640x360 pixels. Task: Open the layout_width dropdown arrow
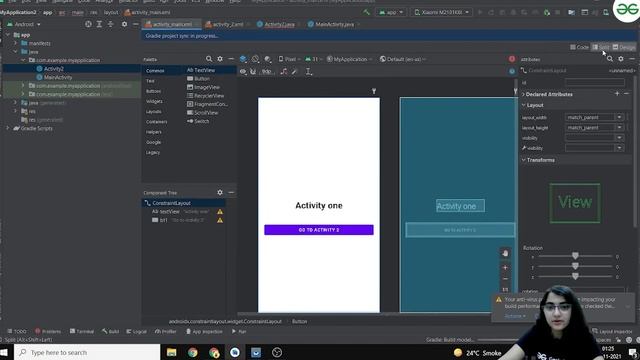[619, 117]
